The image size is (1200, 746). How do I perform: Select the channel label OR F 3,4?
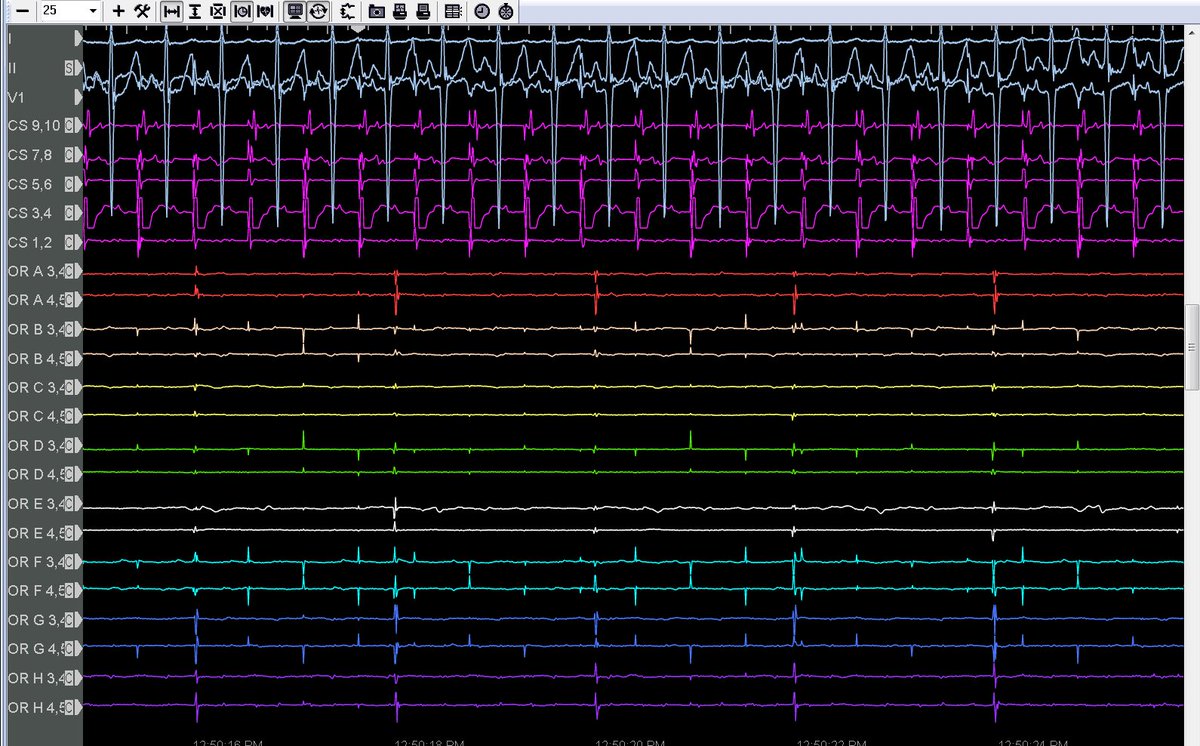click(x=35, y=561)
